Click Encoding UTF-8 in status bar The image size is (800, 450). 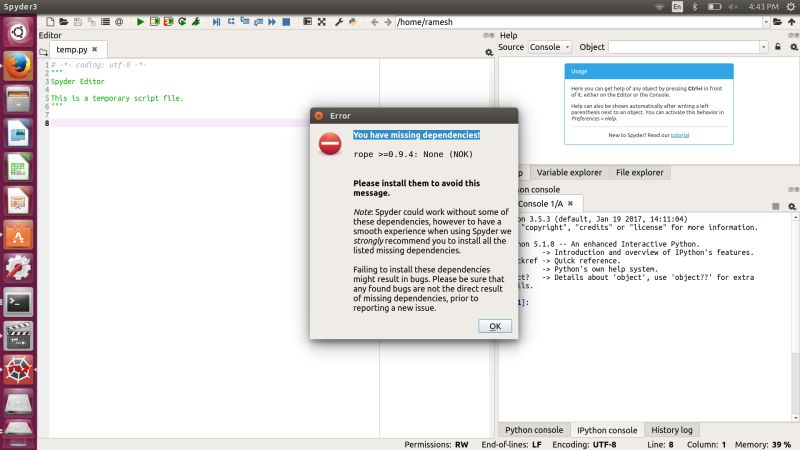click(584, 444)
